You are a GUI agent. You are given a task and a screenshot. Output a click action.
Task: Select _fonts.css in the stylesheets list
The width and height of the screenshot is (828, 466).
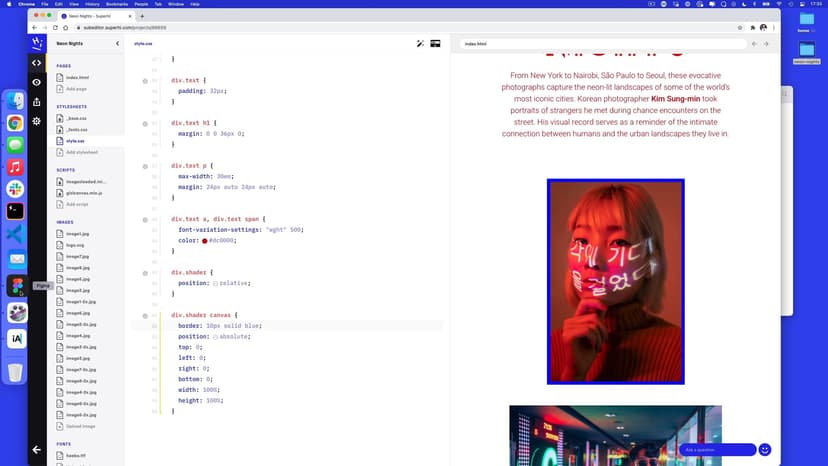(x=75, y=130)
